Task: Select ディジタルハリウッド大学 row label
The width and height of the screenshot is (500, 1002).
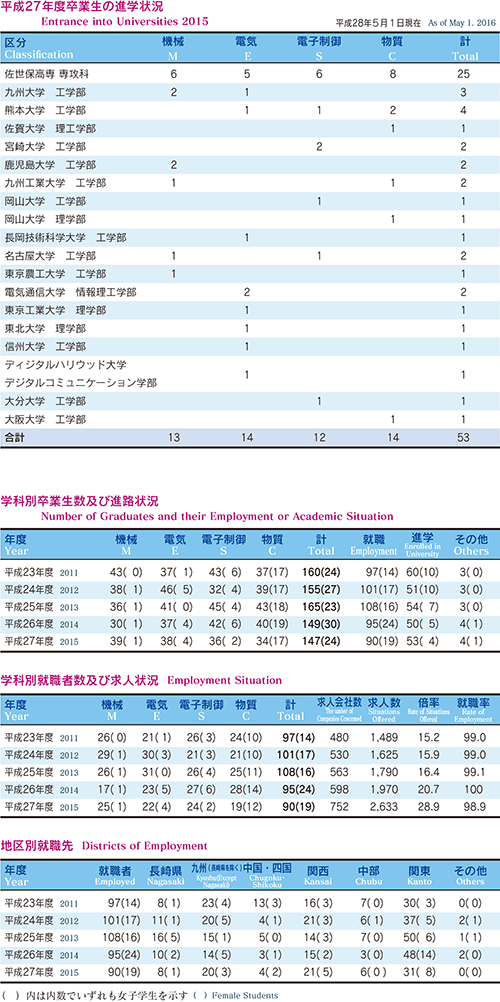Action: click(65, 365)
